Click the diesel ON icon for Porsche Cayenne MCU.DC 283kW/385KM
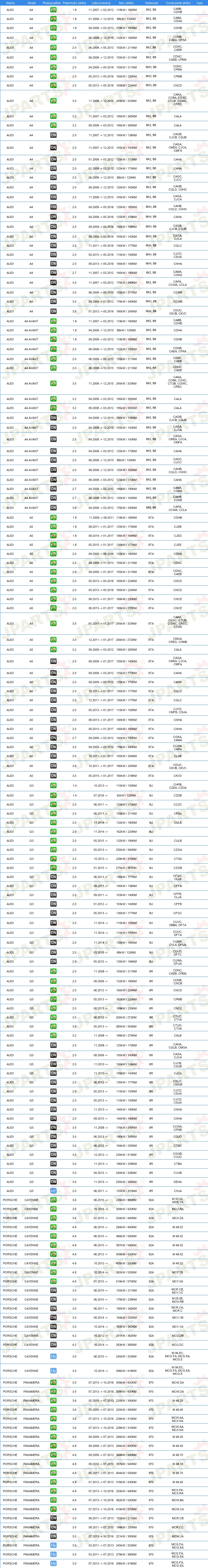The width and height of the screenshot is (208, 1568). click(x=53, y=1345)
